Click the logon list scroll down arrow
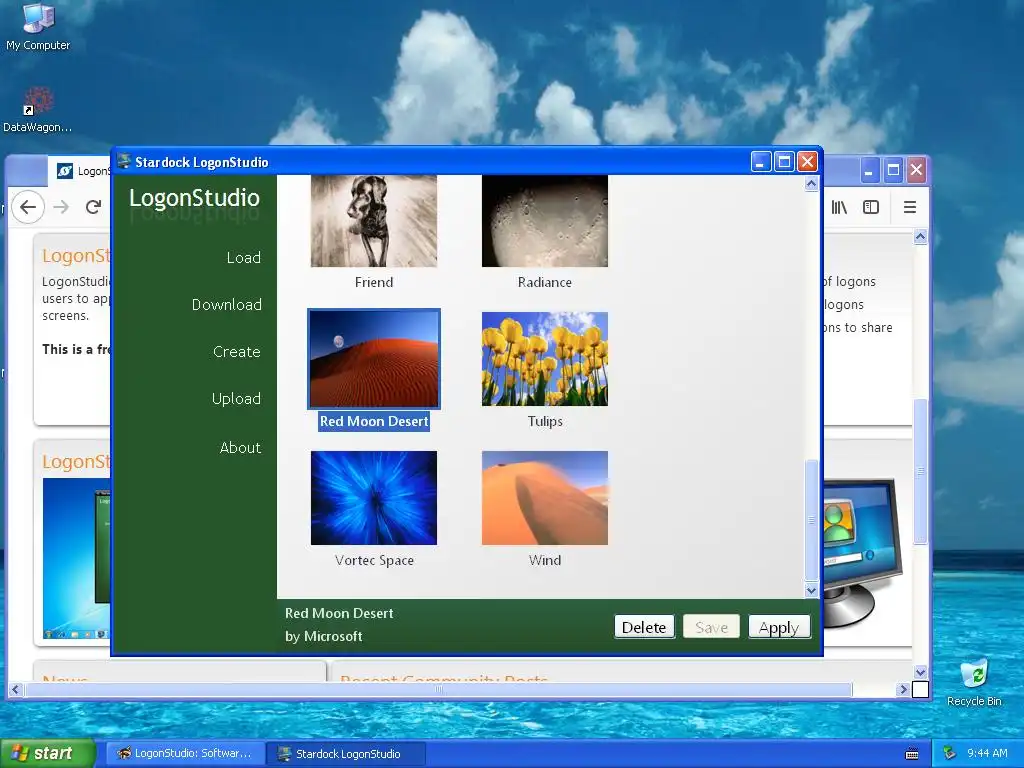The height and width of the screenshot is (768, 1024). [811, 590]
